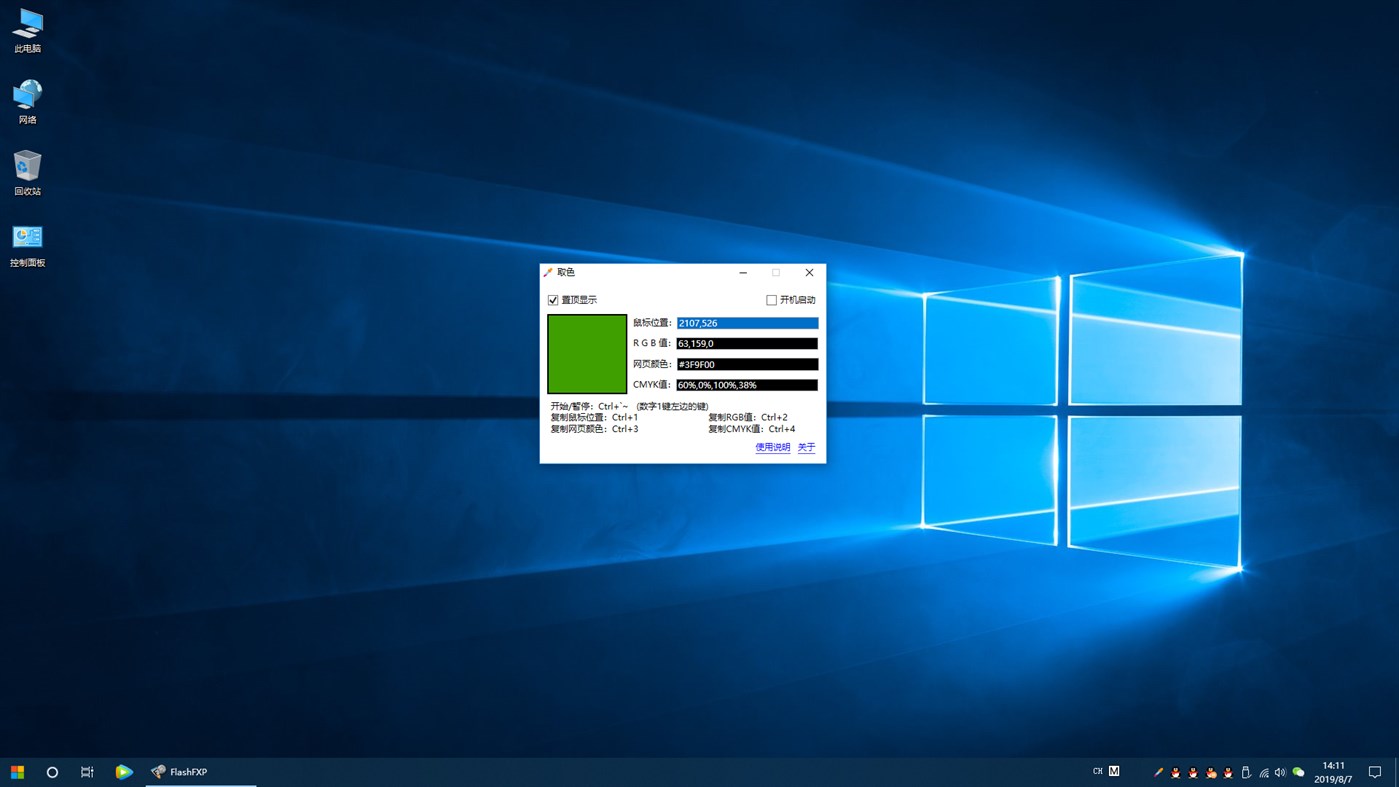The width and height of the screenshot is (1399, 787).
Task: Click the WeChat tray icon
Action: [x=1298, y=772]
